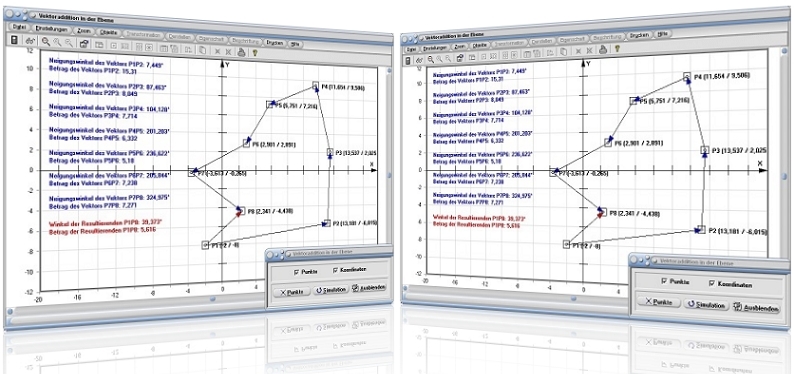Click the calculator icon in left window toolbar
This screenshot has width=794, height=374.
click(x=15, y=40)
